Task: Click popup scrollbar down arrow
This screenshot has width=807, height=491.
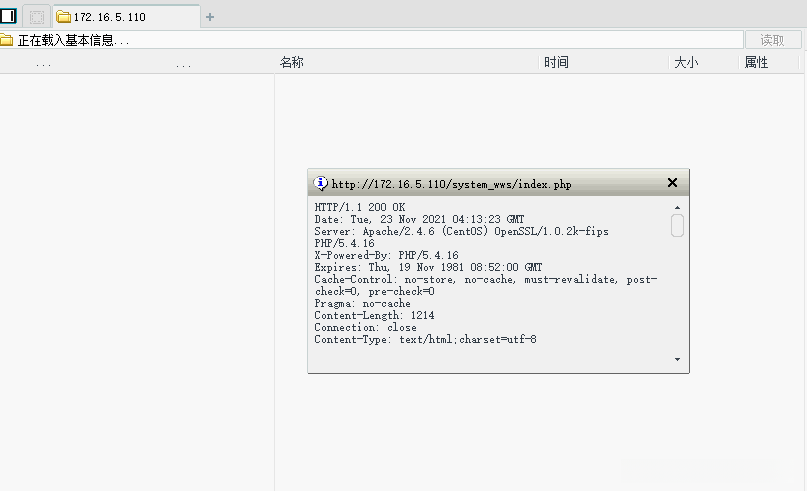Action: (677, 359)
